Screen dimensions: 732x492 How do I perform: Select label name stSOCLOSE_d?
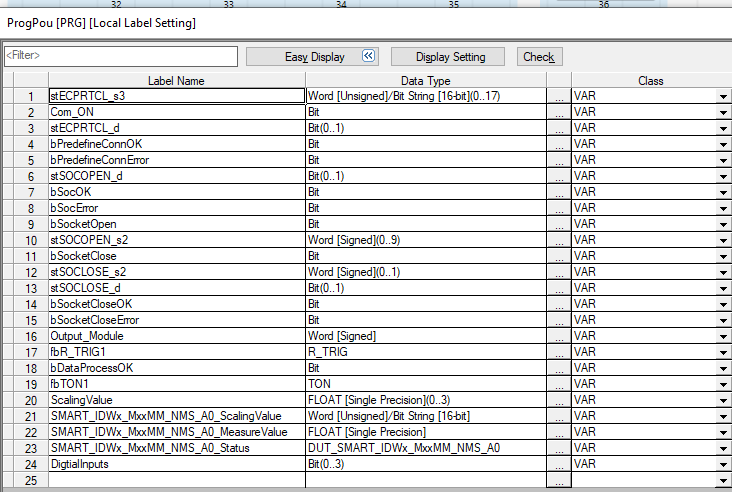pos(177,288)
